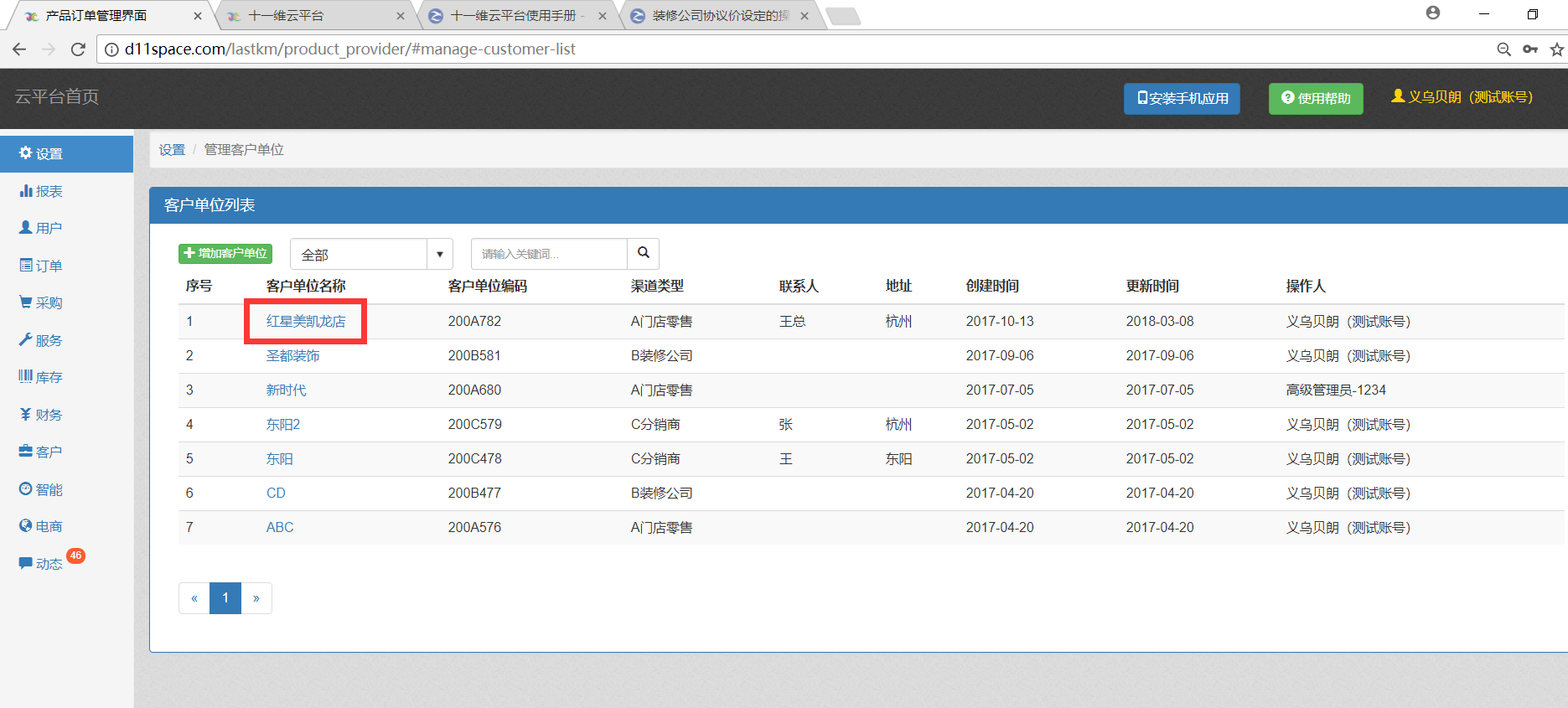This screenshot has width=1568, height=708.
Task: Click the 安装手机应用 button
Action: coord(1182,98)
